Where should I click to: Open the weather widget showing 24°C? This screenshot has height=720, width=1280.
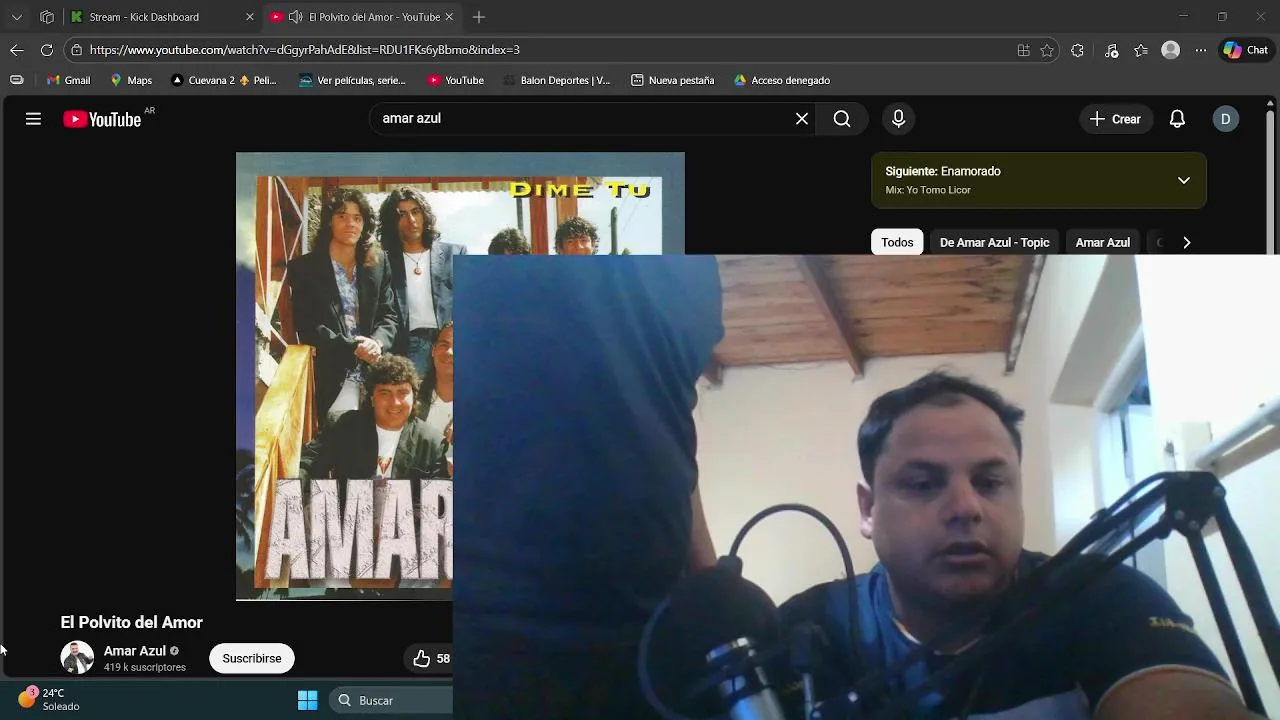[x=48, y=699]
